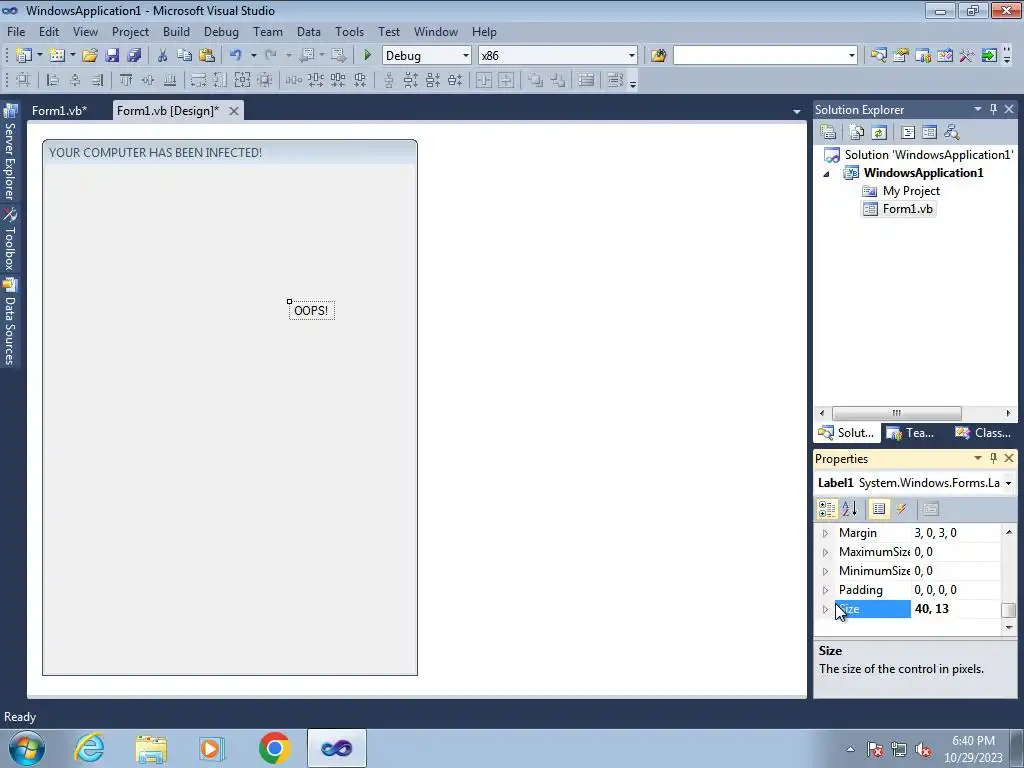Expand the Padding property
The width and height of the screenshot is (1024, 768).
click(825, 590)
